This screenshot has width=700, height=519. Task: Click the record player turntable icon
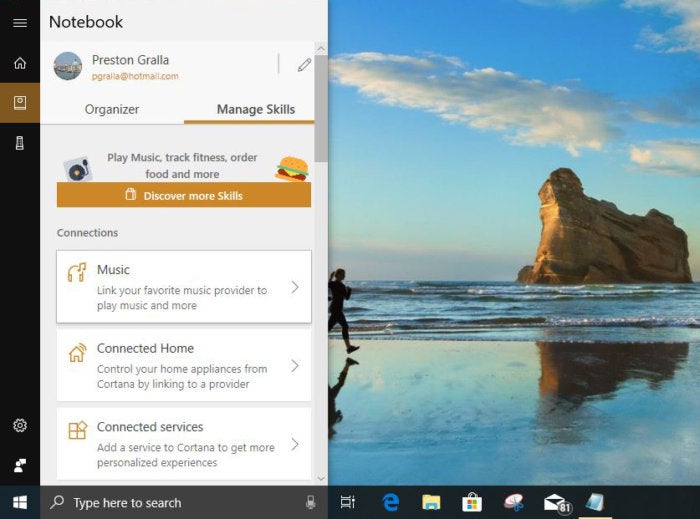coord(78,169)
